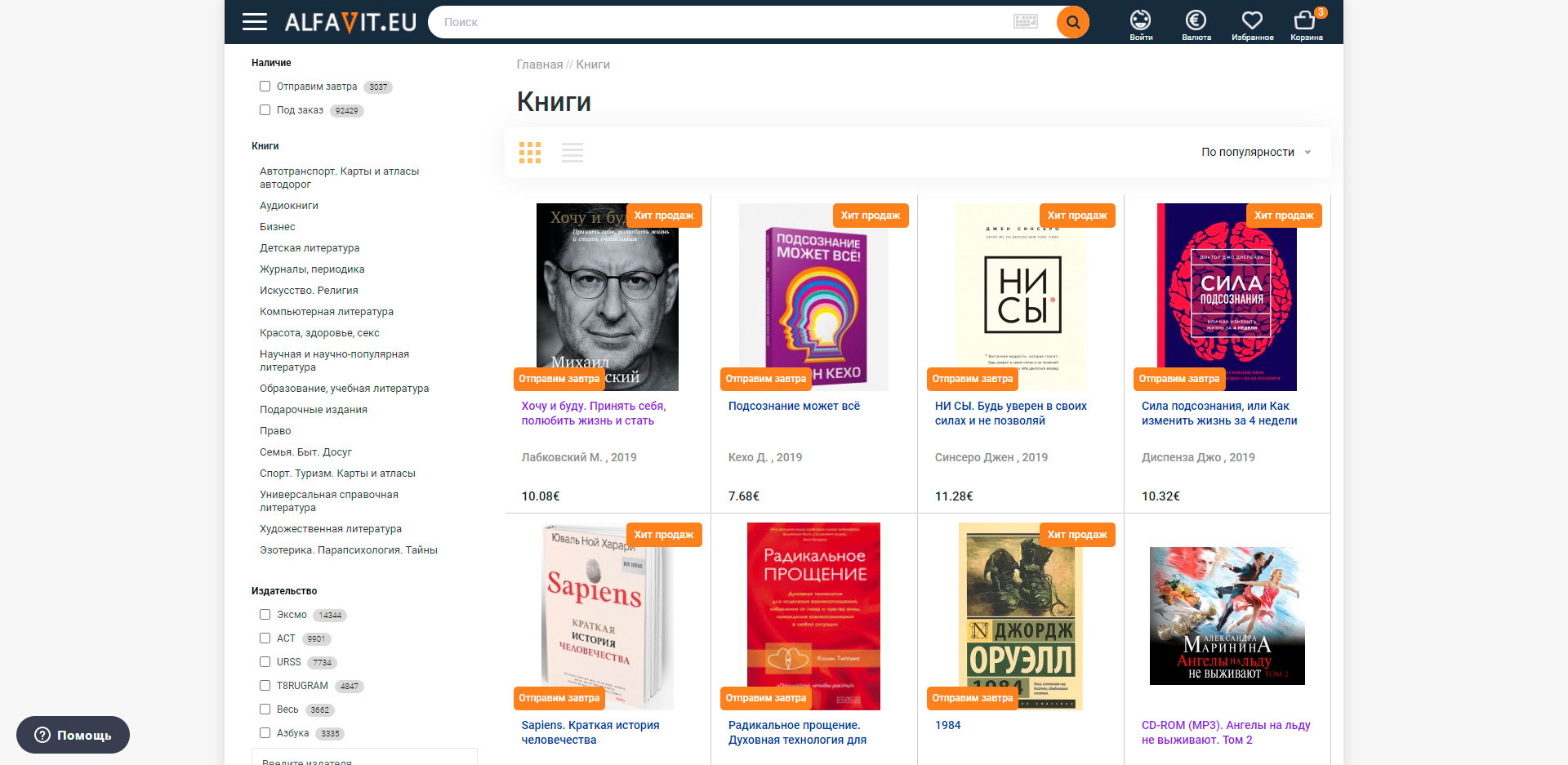Image resolution: width=1568 pixels, height=765 pixels.
Task: Switch to list view icon
Action: (572, 153)
